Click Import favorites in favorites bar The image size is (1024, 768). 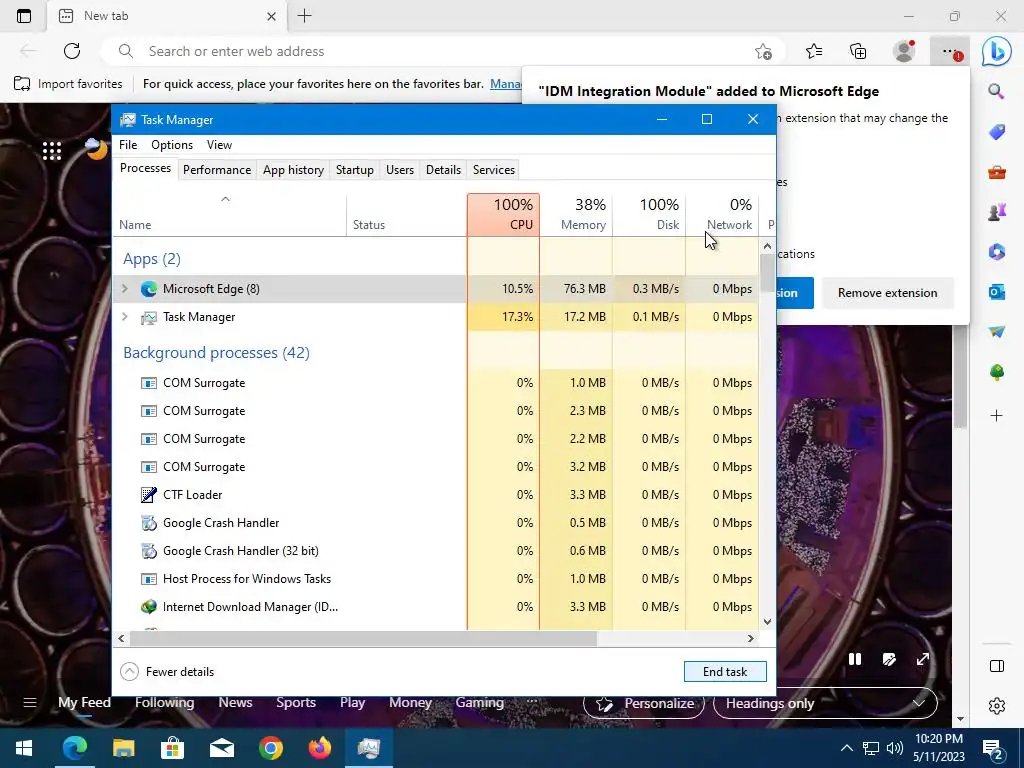(68, 84)
